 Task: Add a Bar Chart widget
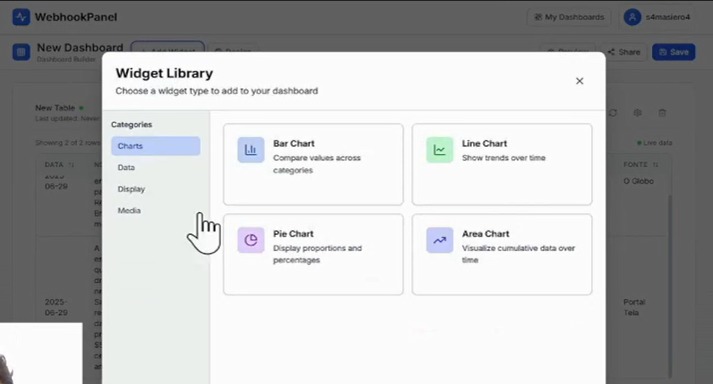(x=313, y=164)
